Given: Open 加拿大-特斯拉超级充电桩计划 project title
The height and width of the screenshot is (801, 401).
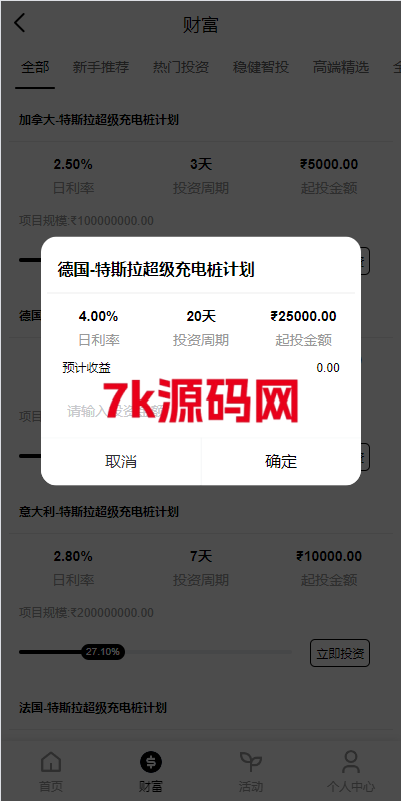Looking at the screenshot, I should [x=99, y=120].
